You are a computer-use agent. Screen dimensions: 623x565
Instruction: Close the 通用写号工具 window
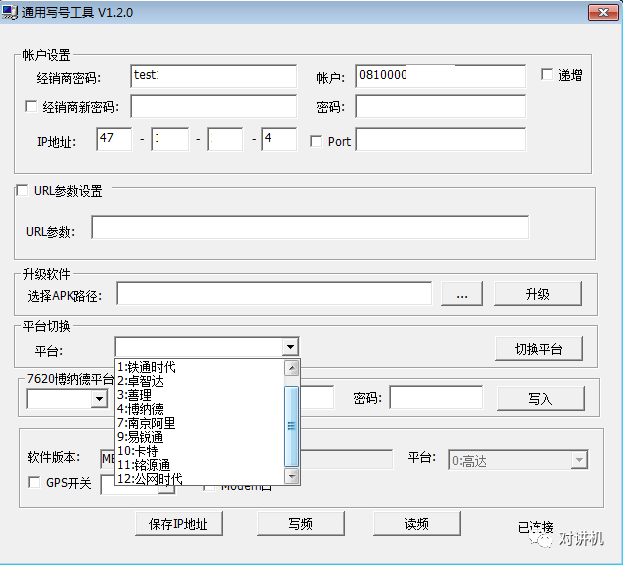point(603,12)
